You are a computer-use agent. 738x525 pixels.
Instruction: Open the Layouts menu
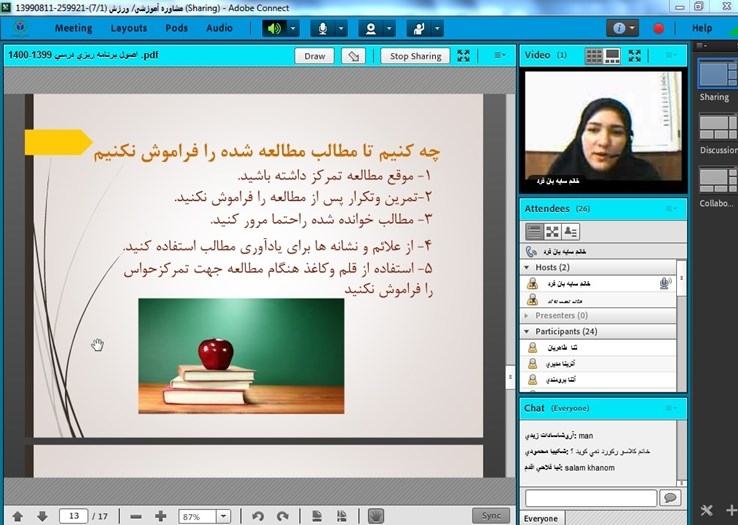128,28
